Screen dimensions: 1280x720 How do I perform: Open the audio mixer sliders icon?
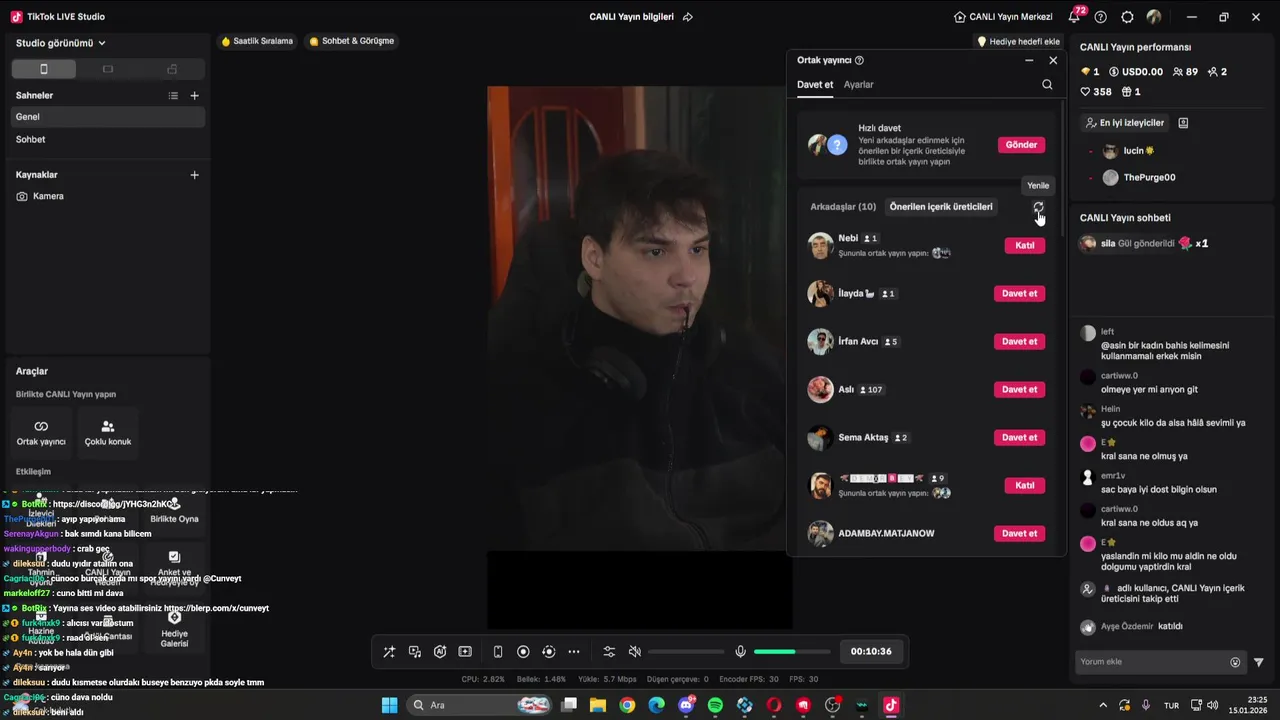[609, 652]
